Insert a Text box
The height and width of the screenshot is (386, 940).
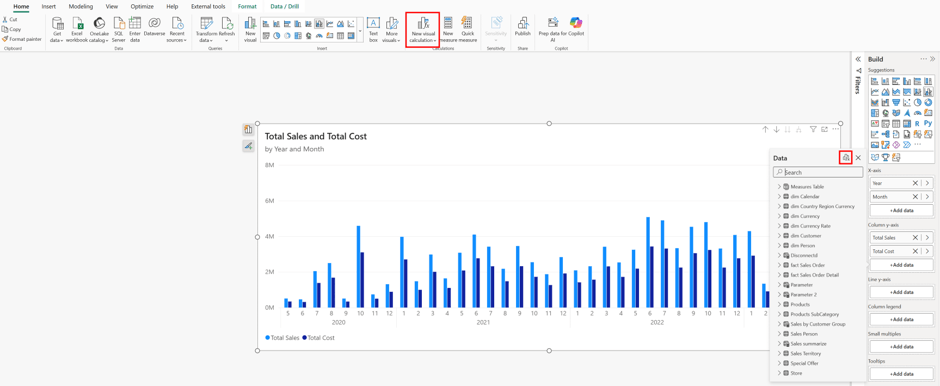(x=373, y=29)
